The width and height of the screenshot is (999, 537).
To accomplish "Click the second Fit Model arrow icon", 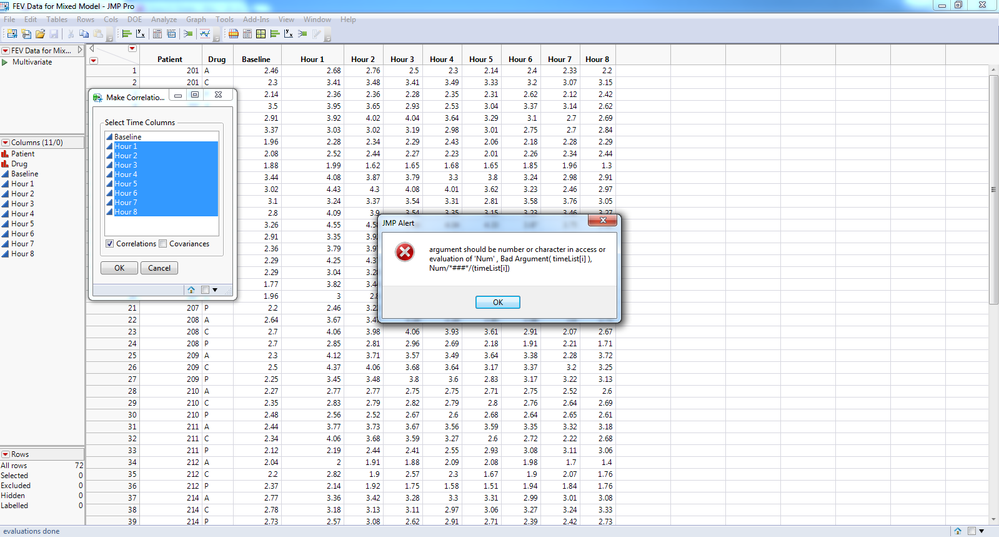I will (303, 34).
